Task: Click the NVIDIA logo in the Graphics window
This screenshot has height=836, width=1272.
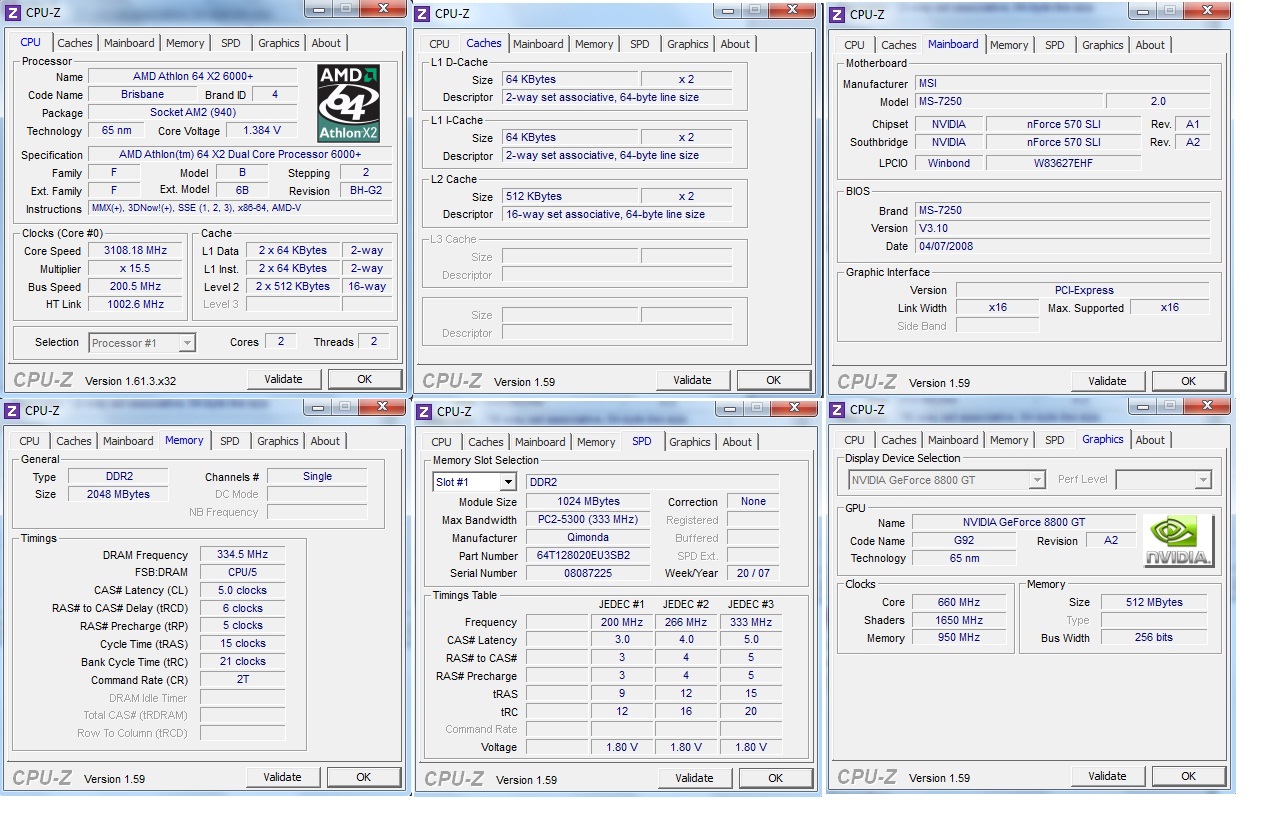Action: [1179, 541]
